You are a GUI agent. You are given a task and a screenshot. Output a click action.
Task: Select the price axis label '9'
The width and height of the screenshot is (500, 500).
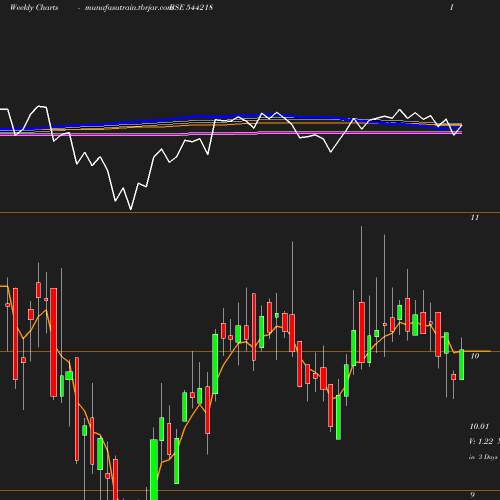(x=472, y=495)
